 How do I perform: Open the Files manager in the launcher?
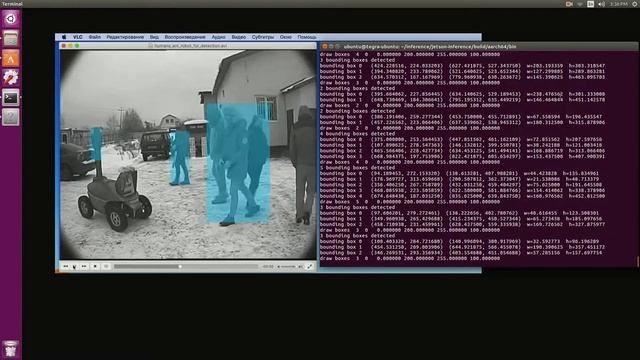pos(11,38)
